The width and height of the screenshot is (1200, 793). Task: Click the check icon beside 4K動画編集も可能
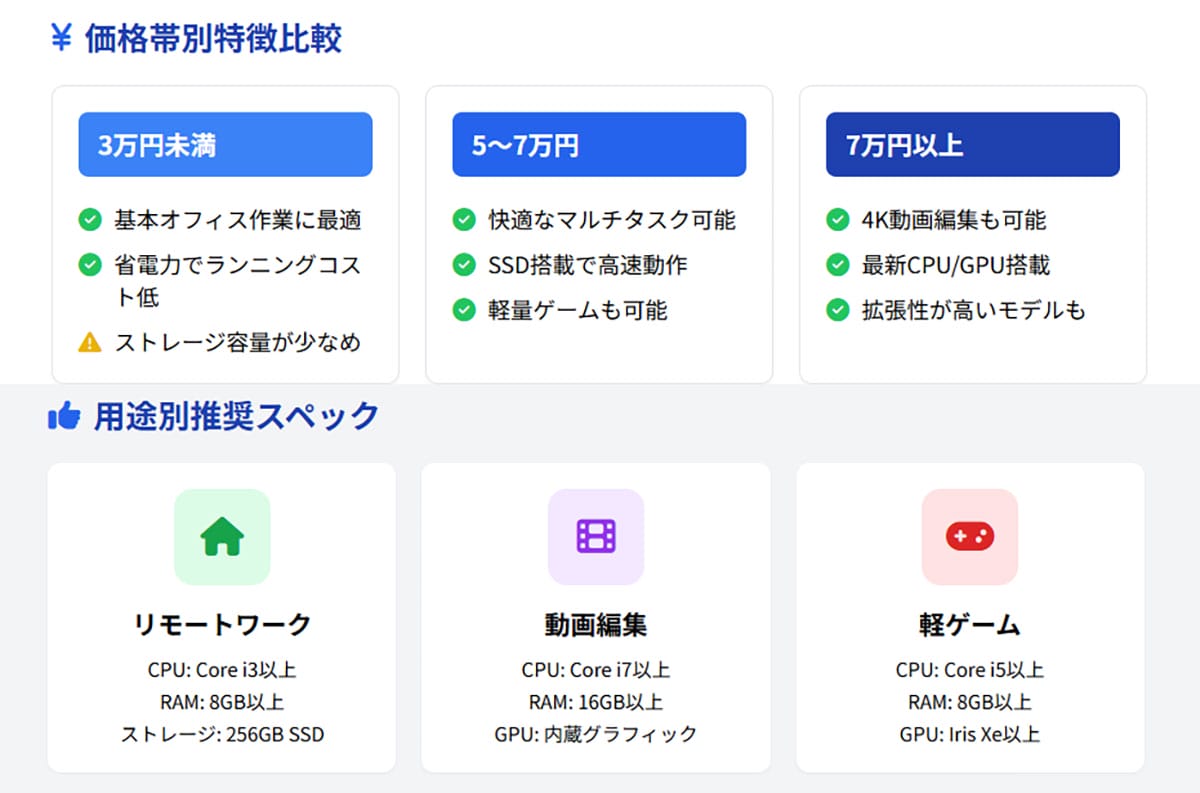pyautogui.click(x=838, y=219)
